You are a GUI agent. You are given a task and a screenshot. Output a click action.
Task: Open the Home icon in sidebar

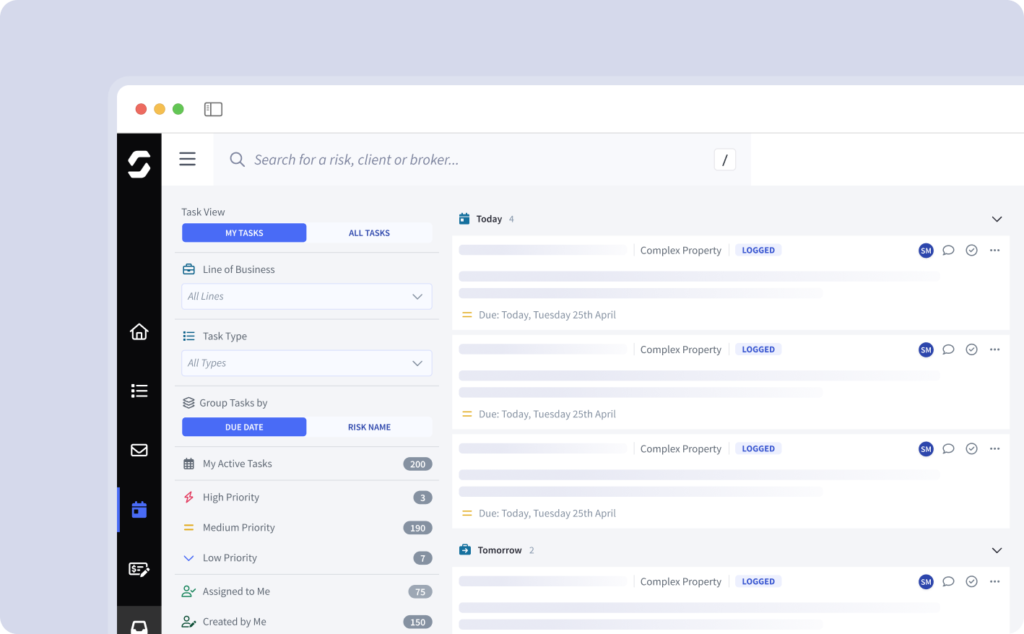coord(139,330)
